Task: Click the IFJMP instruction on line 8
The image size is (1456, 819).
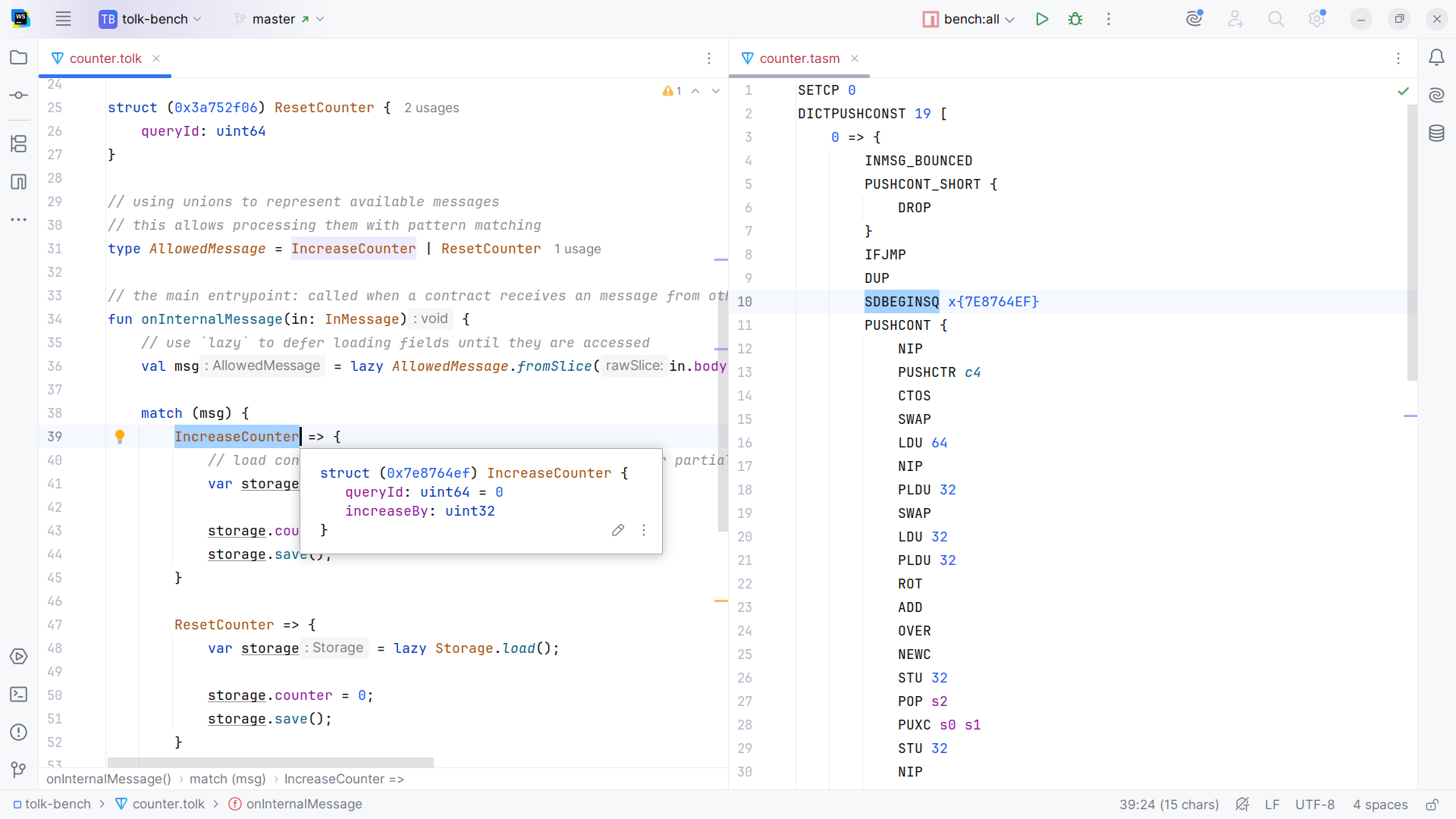Action: tap(885, 255)
